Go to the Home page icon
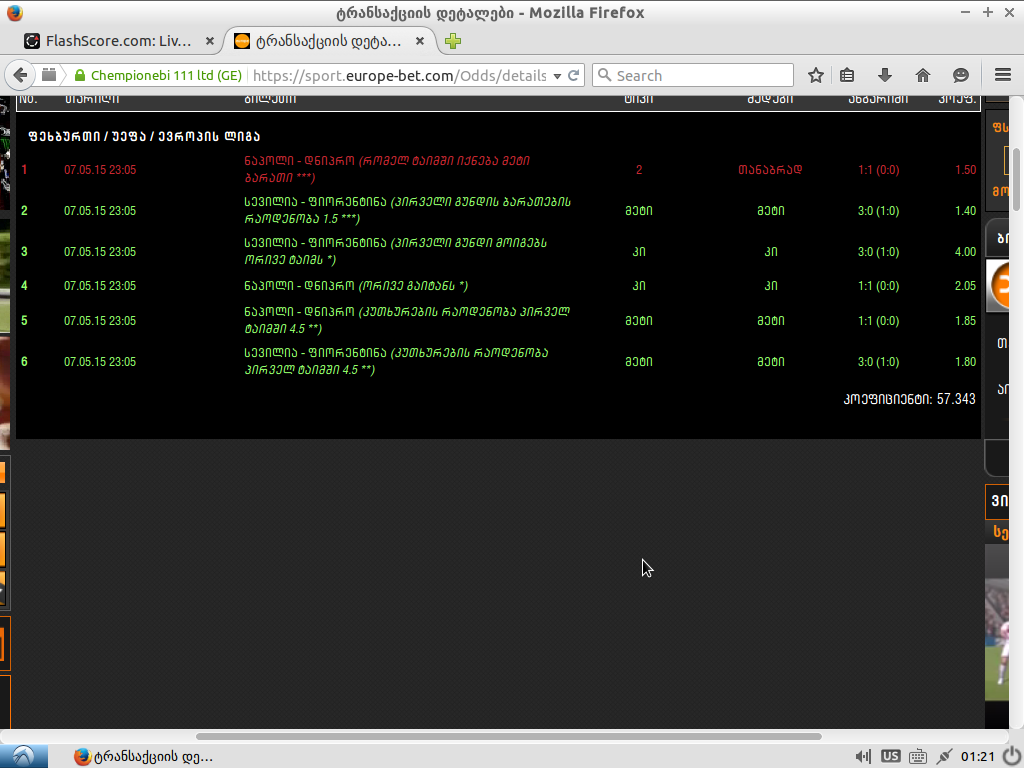The width and height of the screenshot is (1024, 768). click(923, 75)
